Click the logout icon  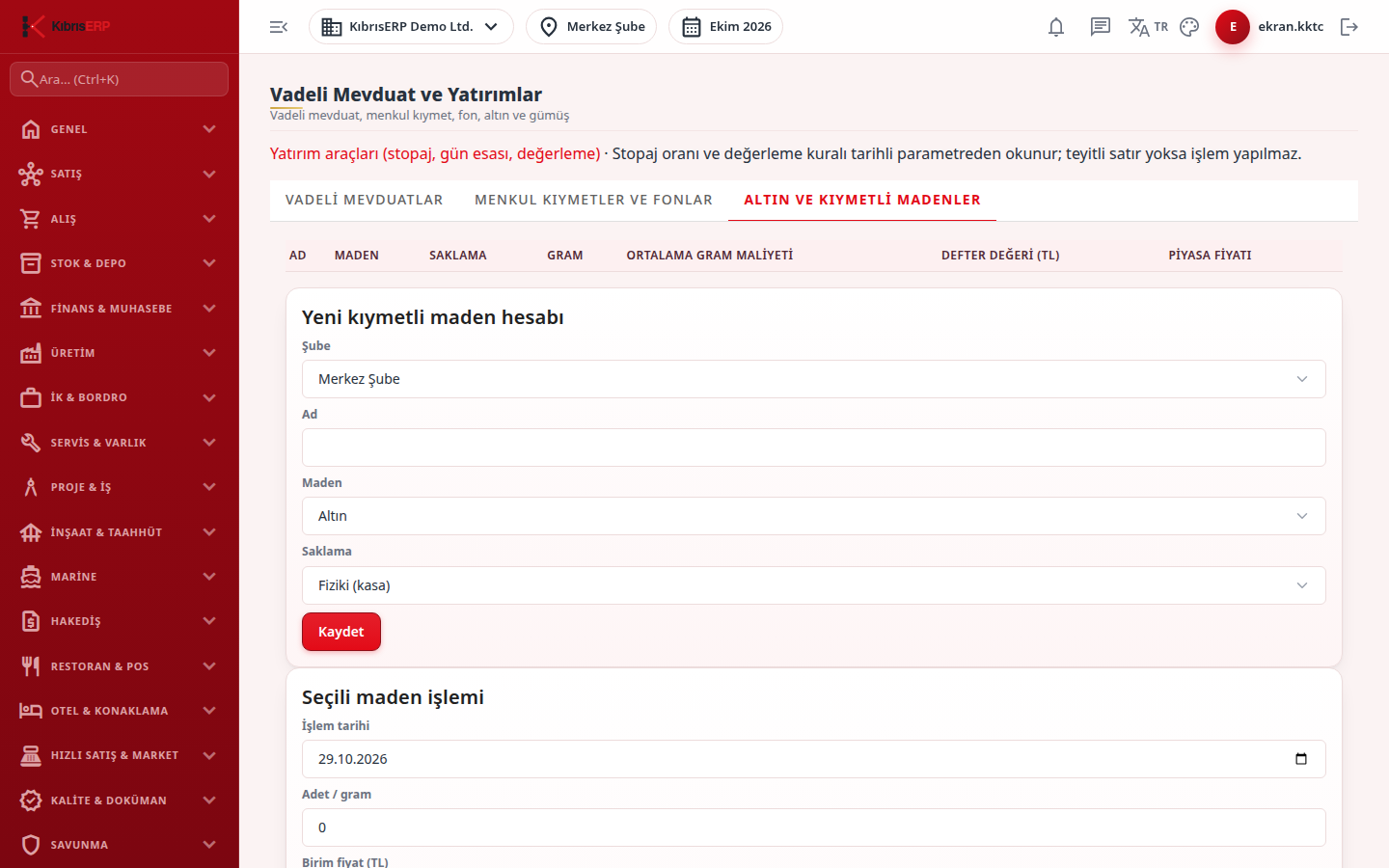point(1349,27)
